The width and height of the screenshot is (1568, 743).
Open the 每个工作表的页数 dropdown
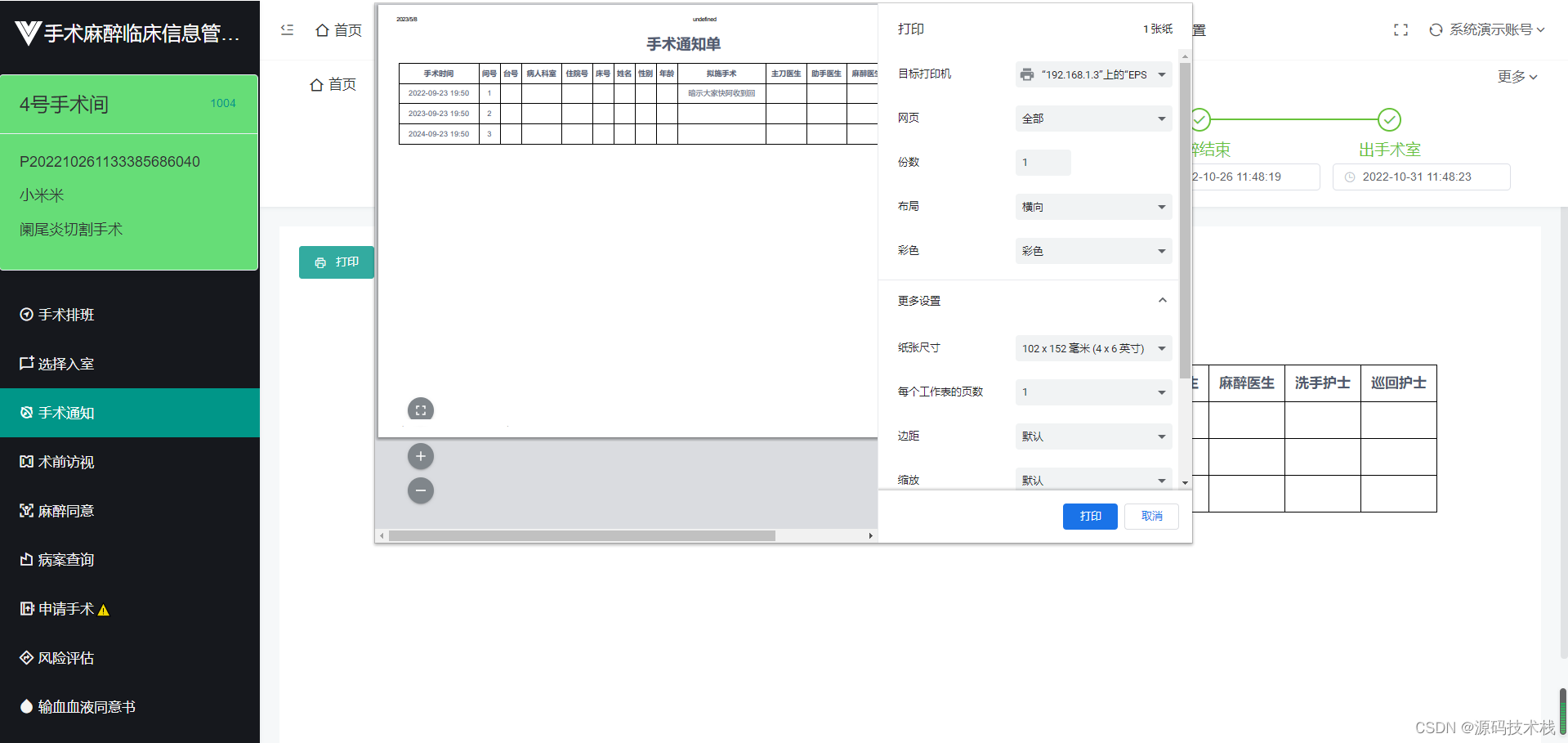click(x=1093, y=392)
